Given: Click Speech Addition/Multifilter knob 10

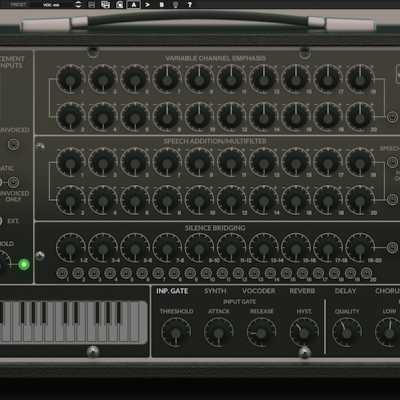Looking at the screenshot, I should [199, 200].
